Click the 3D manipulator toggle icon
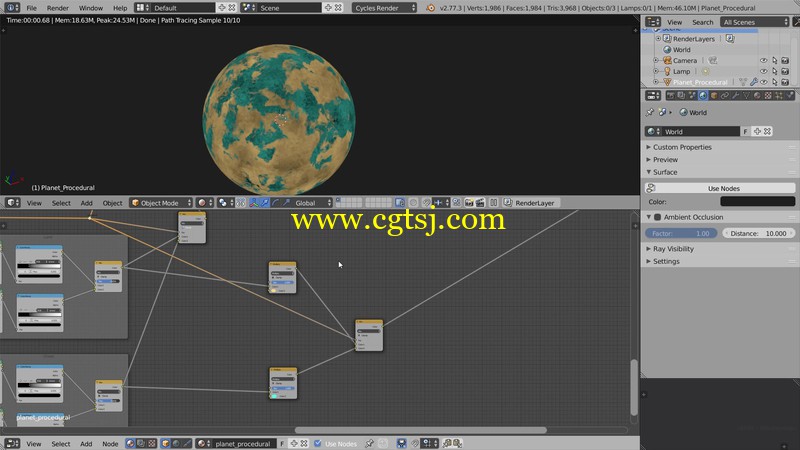Screen dimensions: 800x450 (254, 203)
